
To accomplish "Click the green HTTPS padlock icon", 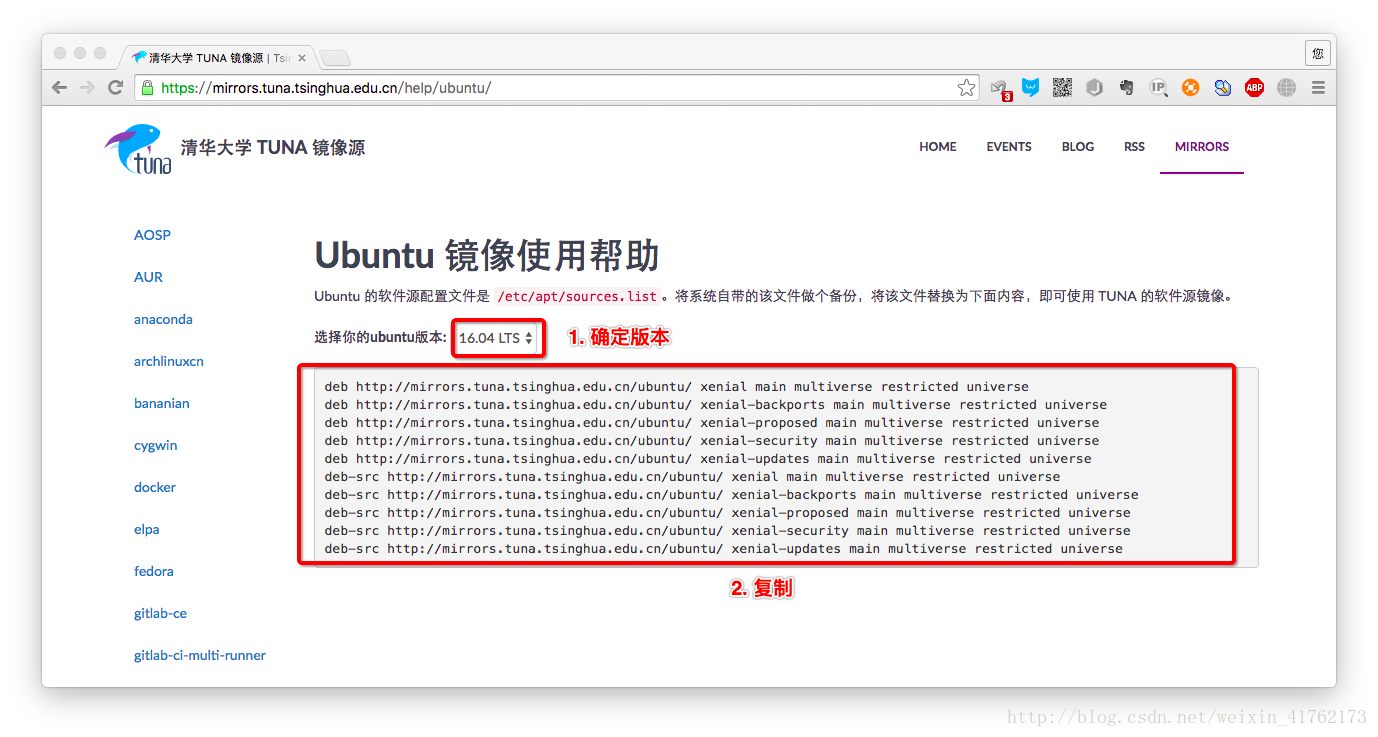I will 148,88.
